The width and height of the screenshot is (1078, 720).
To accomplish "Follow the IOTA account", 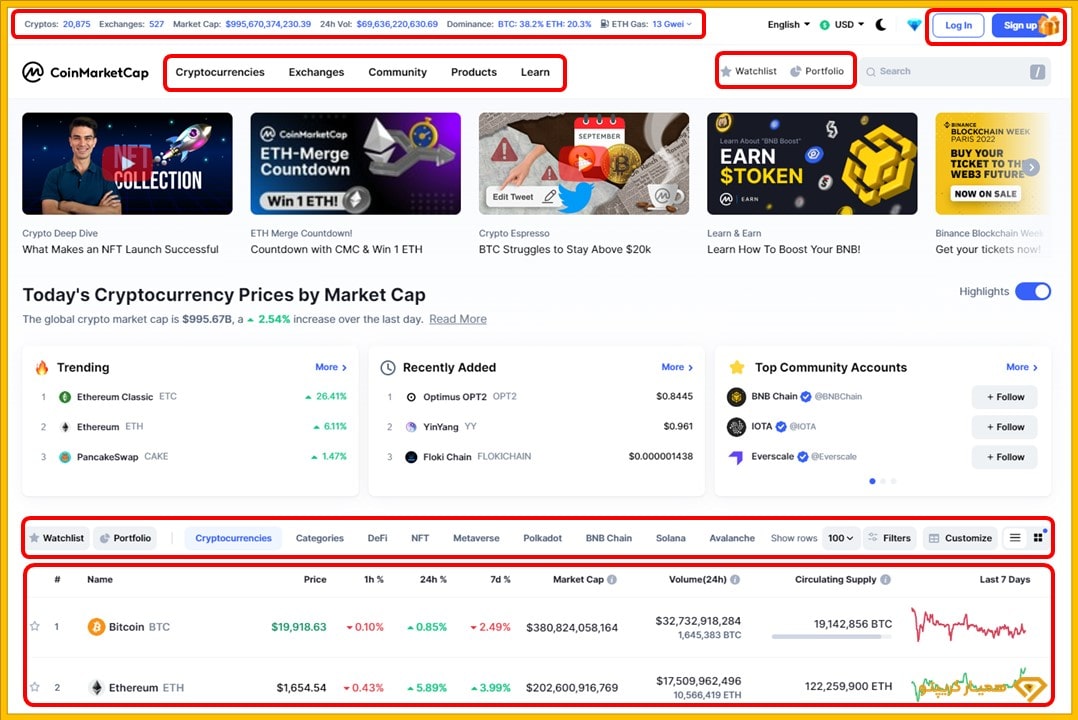I will pyautogui.click(x=1004, y=427).
